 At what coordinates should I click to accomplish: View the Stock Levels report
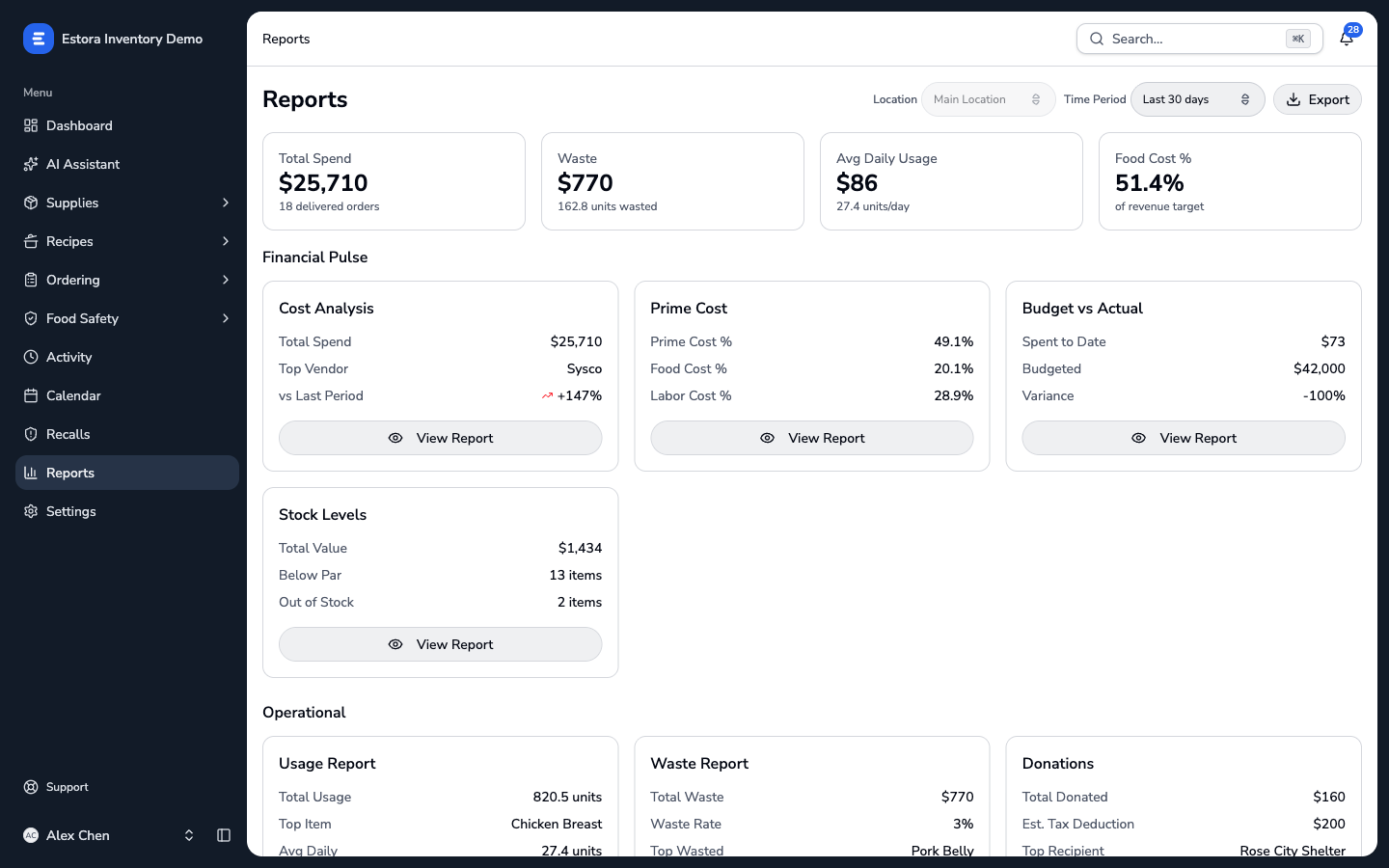point(440,644)
